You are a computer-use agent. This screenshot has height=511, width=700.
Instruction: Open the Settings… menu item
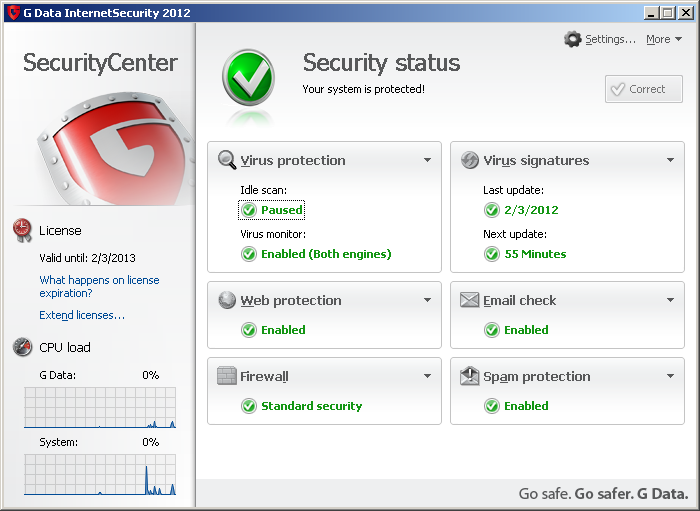tap(610, 39)
